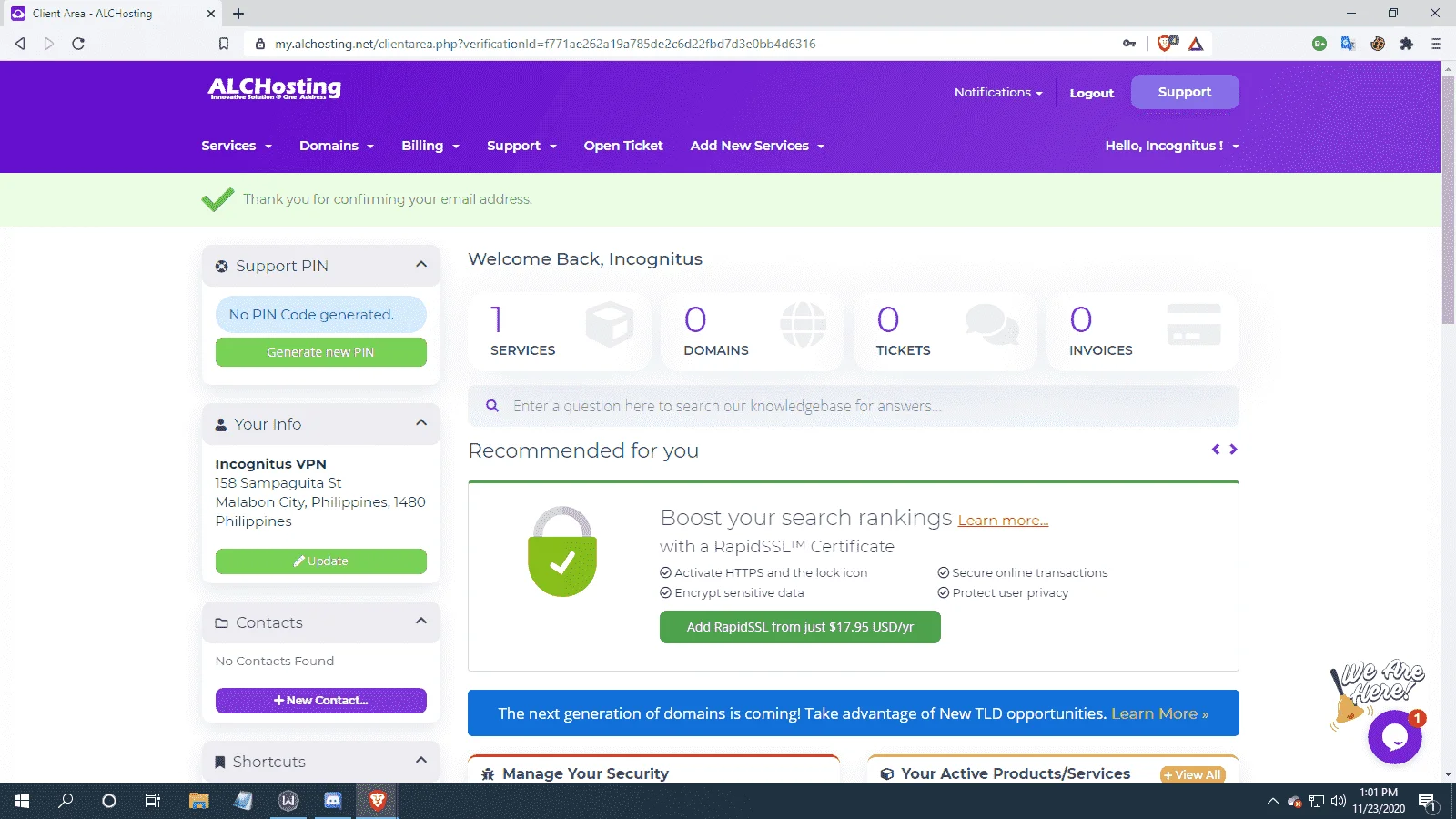Open the 0 Tickets stat tile
This screenshot has width=1456, height=819.
pos(945,331)
